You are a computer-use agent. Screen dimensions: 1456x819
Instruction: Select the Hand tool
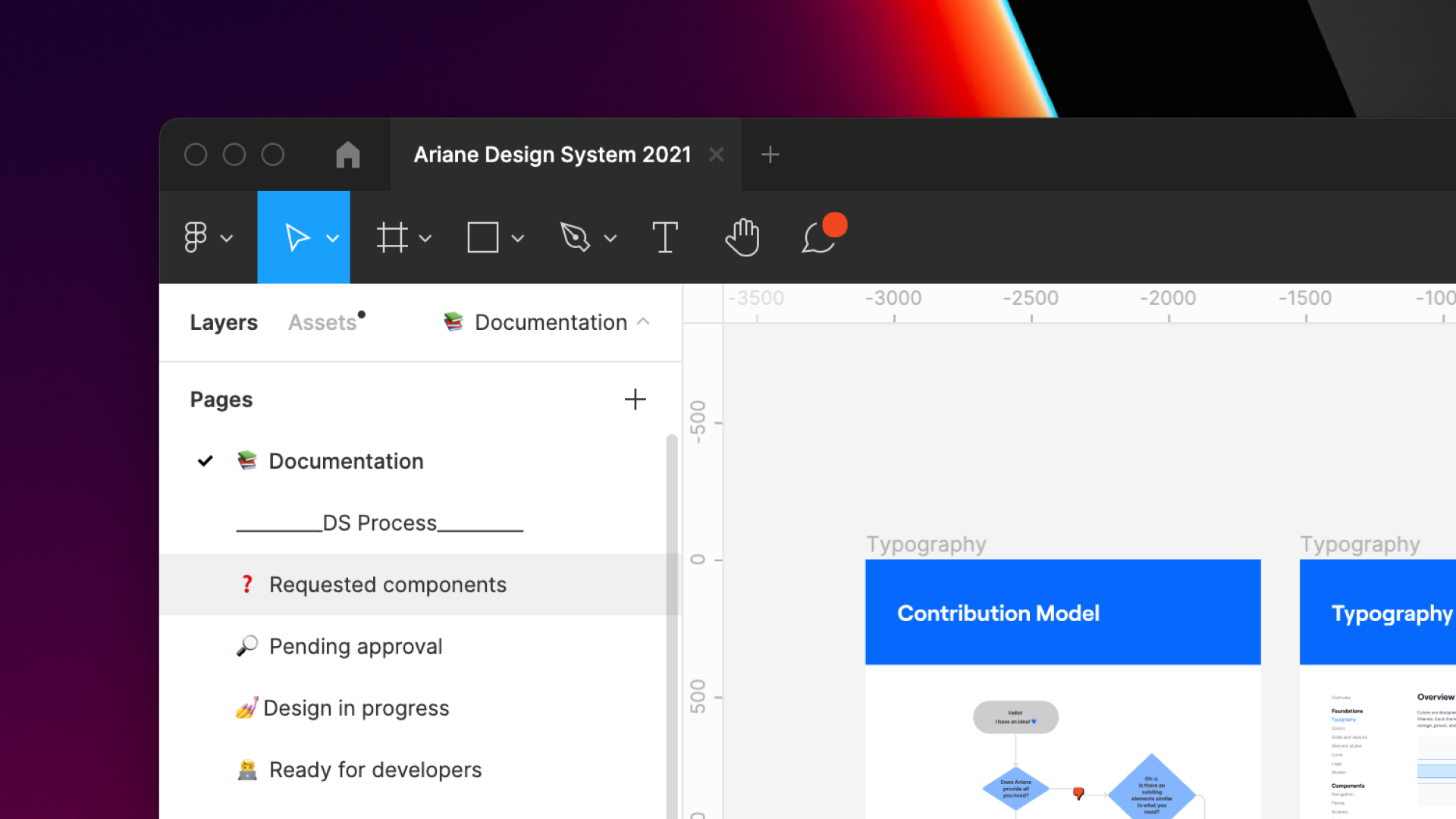pyautogui.click(x=742, y=237)
